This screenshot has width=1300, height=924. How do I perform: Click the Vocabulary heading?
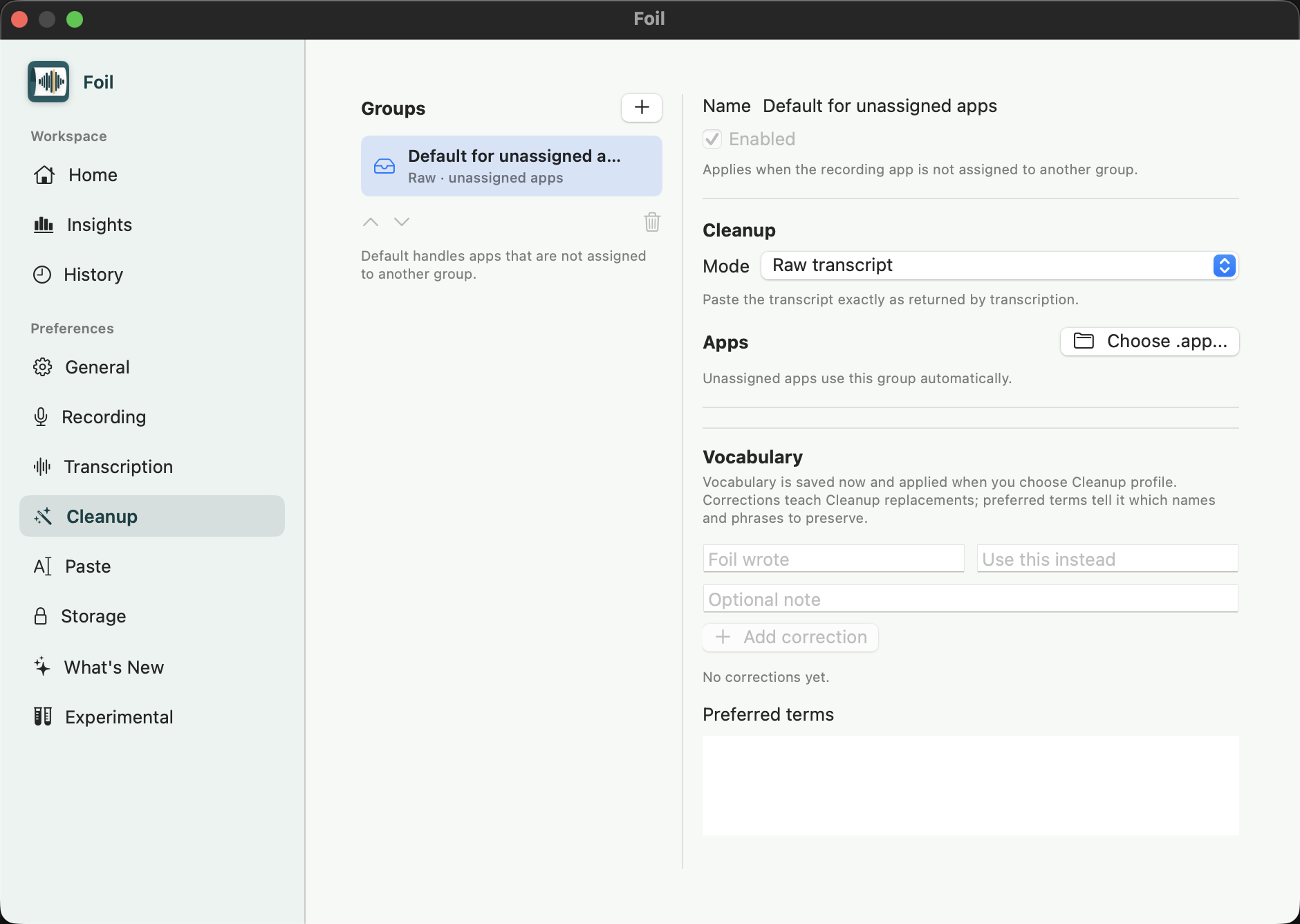click(x=752, y=457)
